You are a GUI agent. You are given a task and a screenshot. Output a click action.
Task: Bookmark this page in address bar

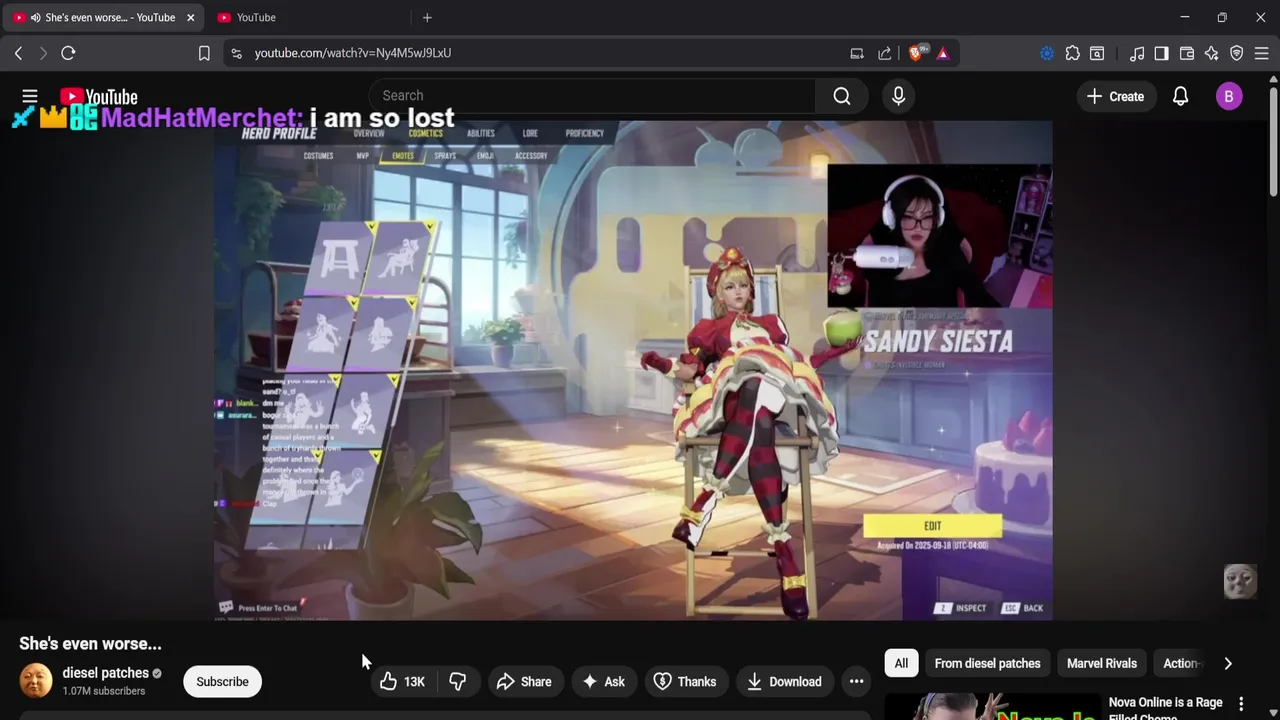pyautogui.click(x=204, y=53)
